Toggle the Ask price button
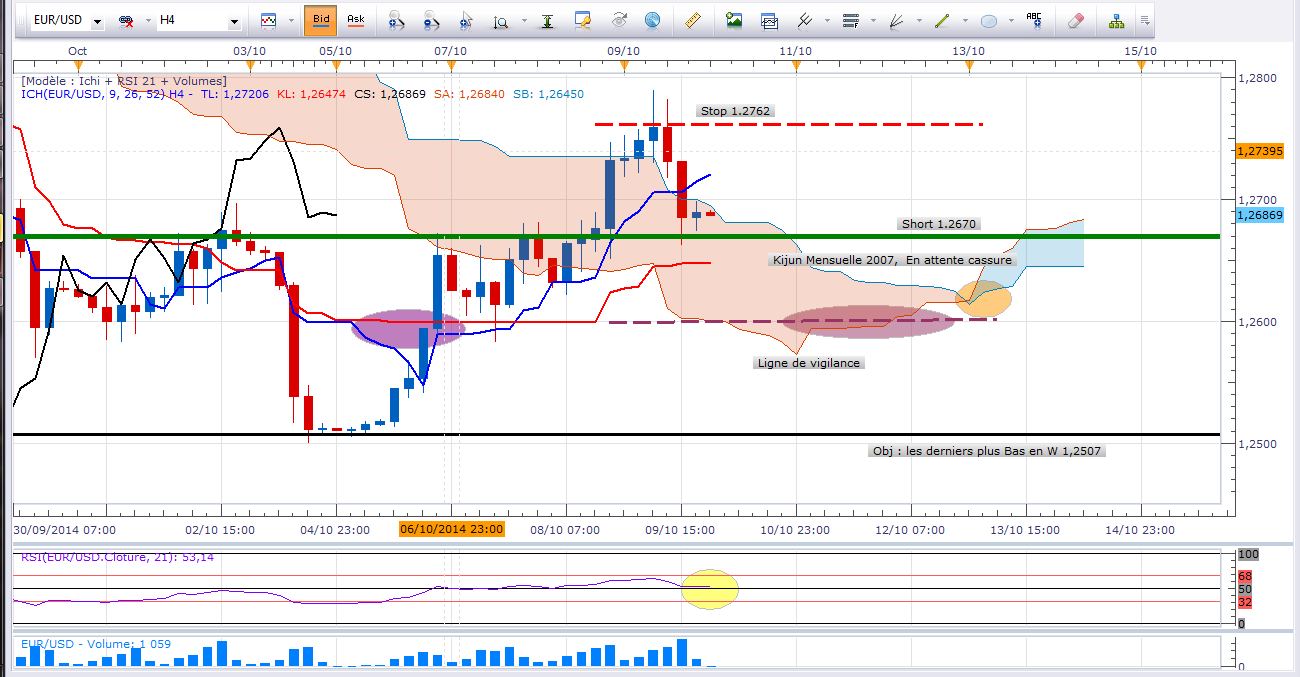The image size is (1300, 677). point(355,20)
